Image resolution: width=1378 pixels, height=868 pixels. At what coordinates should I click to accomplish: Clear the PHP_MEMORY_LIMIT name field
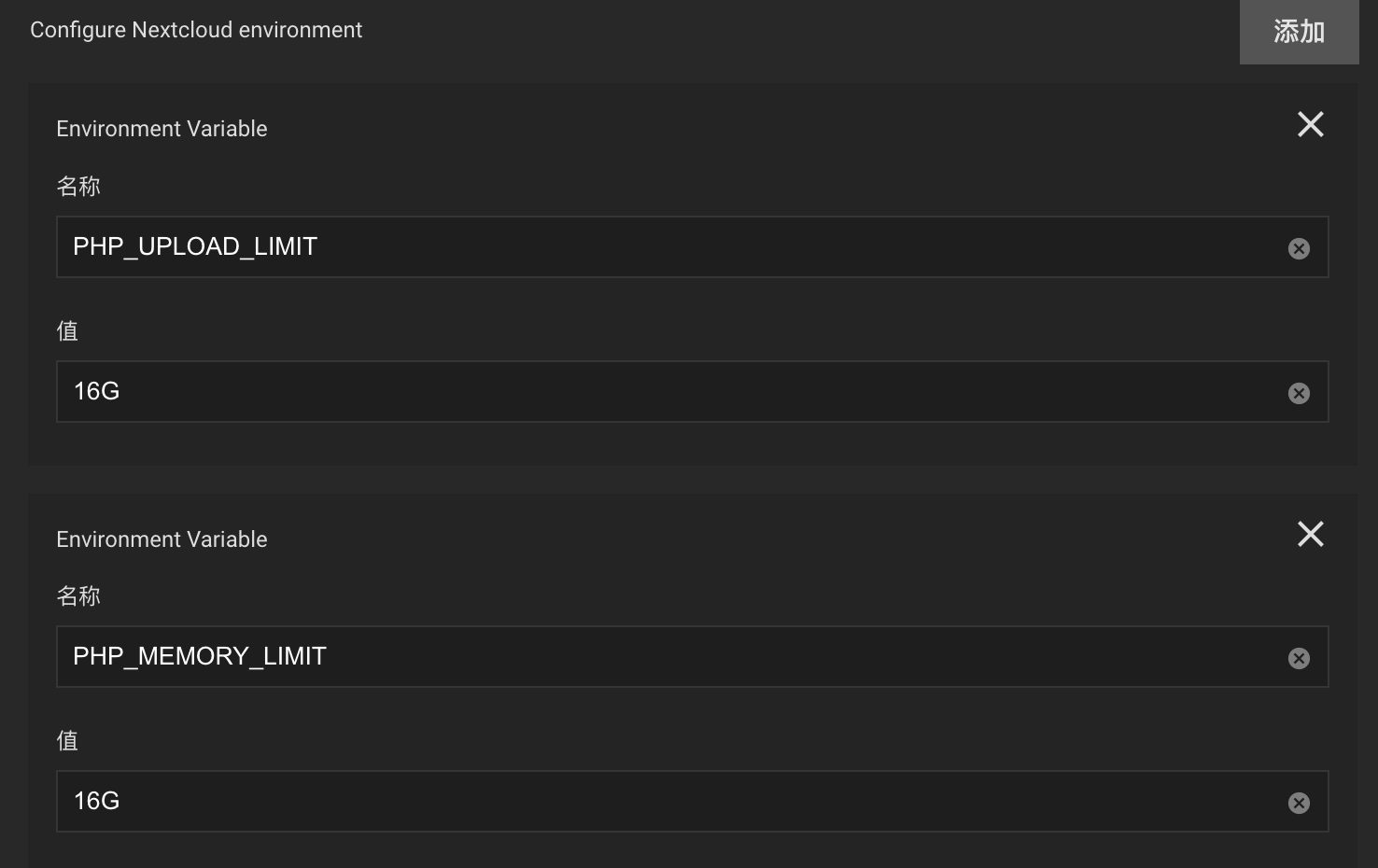[1299, 658]
